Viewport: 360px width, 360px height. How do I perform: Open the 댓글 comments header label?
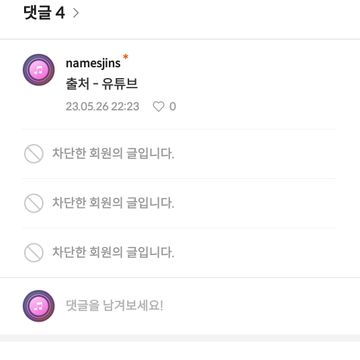[x=37, y=13]
